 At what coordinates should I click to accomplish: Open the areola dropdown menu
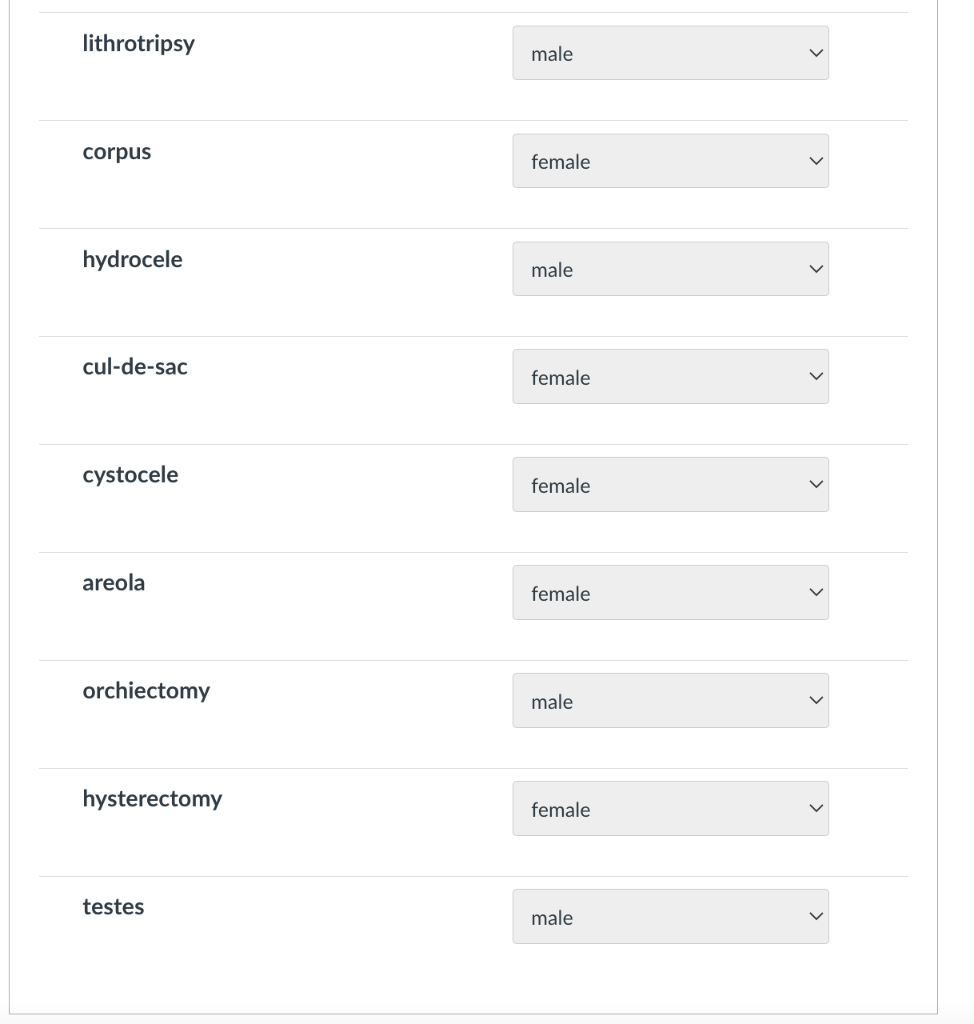click(670, 593)
